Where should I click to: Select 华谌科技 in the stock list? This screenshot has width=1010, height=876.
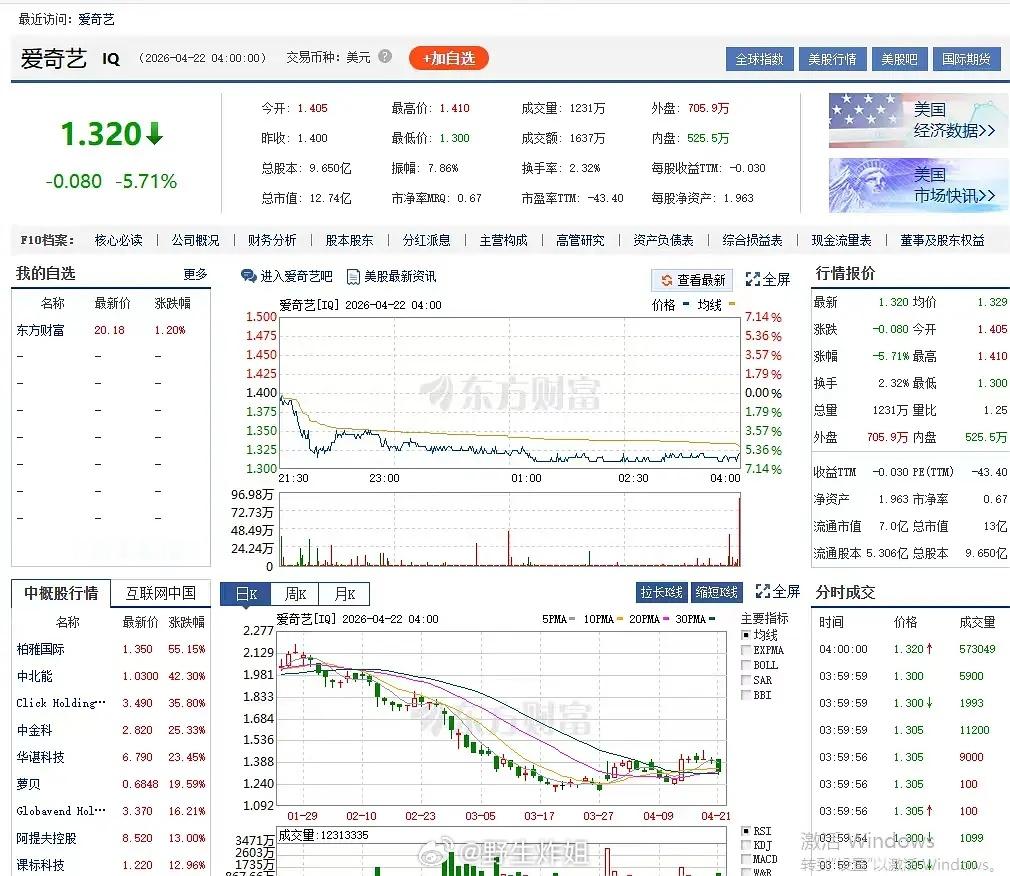click(40, 757)
